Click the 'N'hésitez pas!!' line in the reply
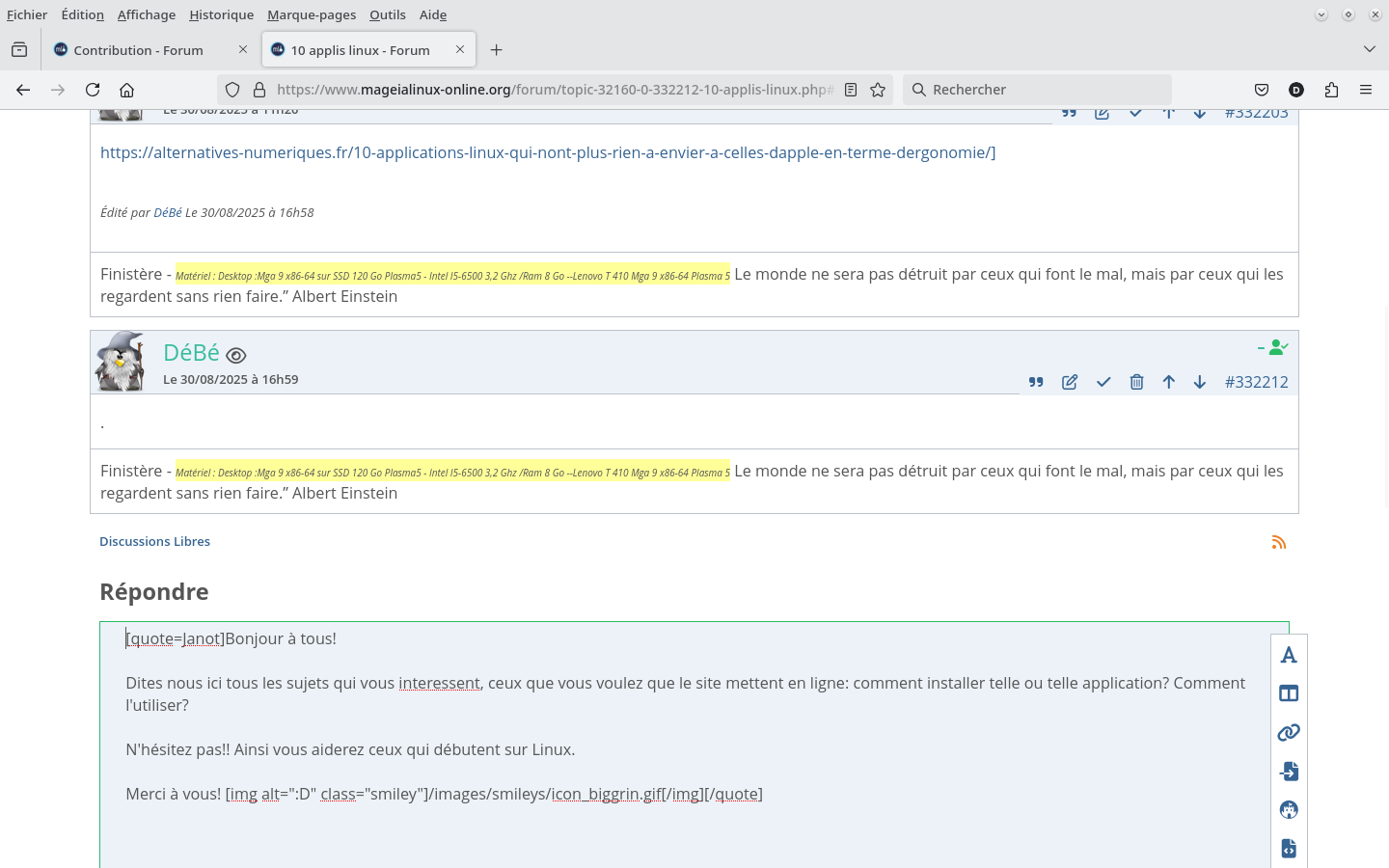 pyautogui.click(x=350, y=749)
